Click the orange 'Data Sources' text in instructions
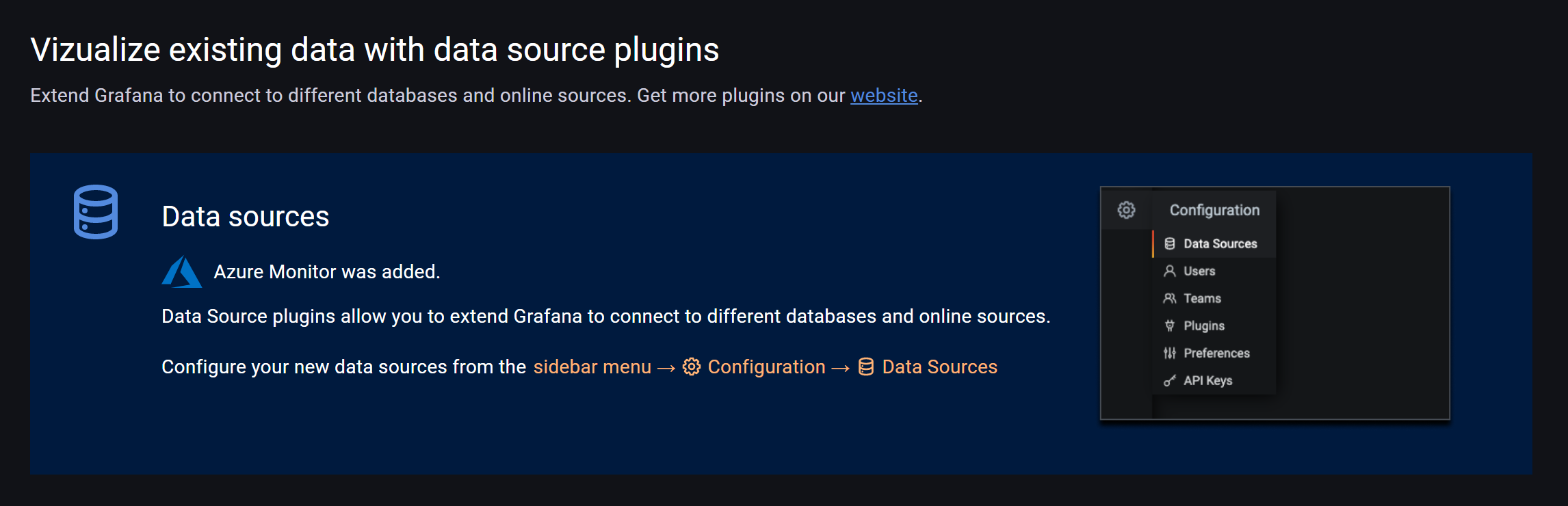1568x506 pixels. pos(940,367)
